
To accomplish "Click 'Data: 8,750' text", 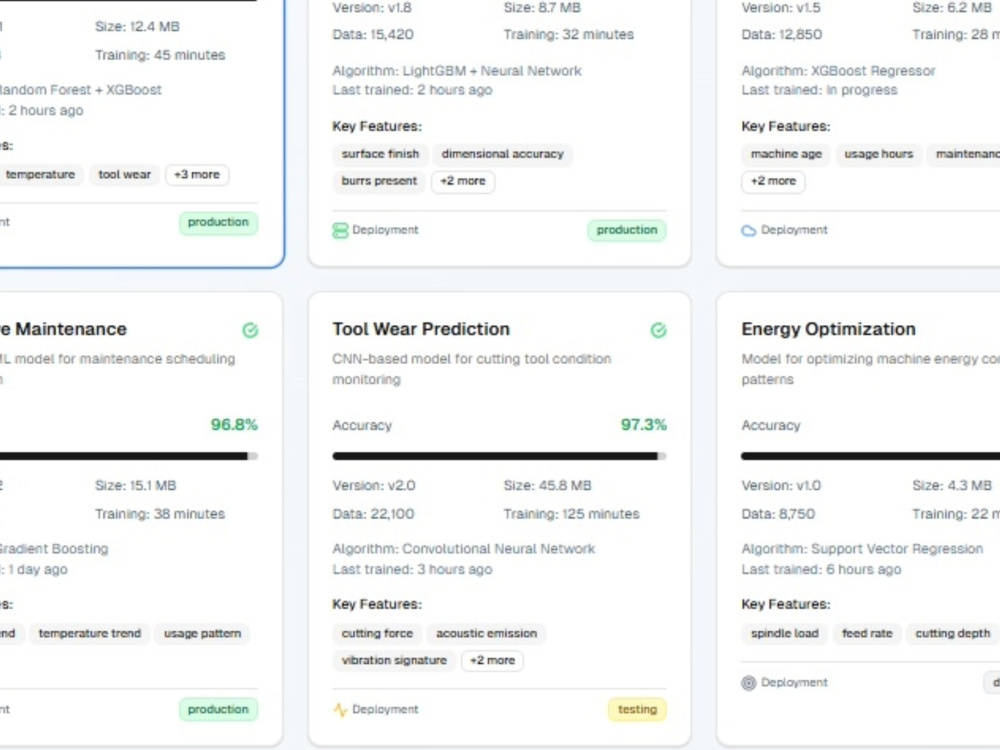I will tap(778, 514).
